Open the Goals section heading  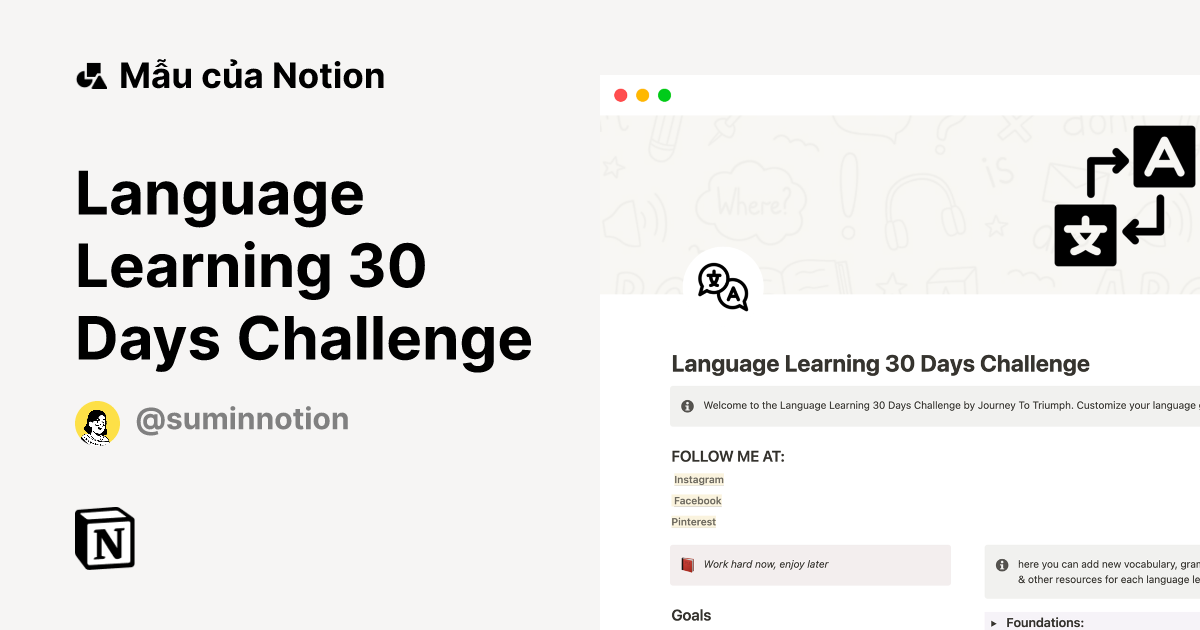click(x=691, y=615)
